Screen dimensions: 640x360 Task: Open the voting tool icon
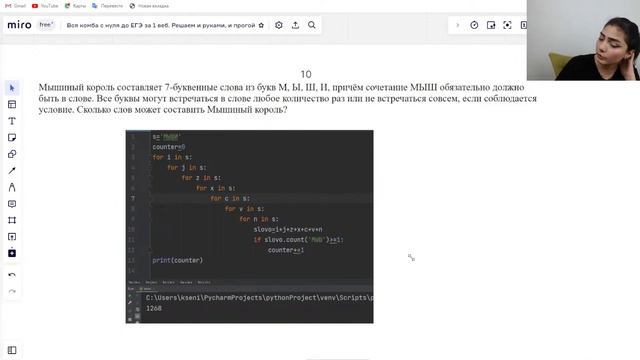click(491, 25)
